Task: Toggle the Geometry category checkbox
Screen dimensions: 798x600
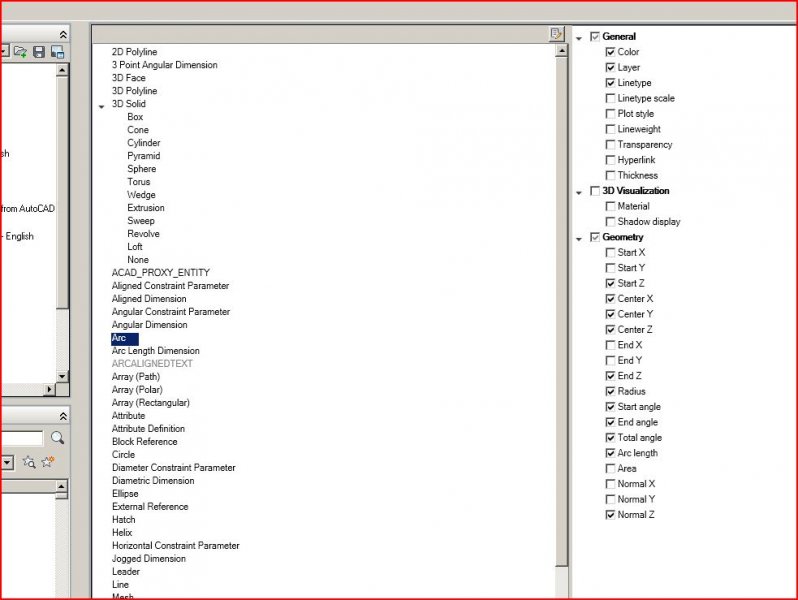Action: coord(594,237)
